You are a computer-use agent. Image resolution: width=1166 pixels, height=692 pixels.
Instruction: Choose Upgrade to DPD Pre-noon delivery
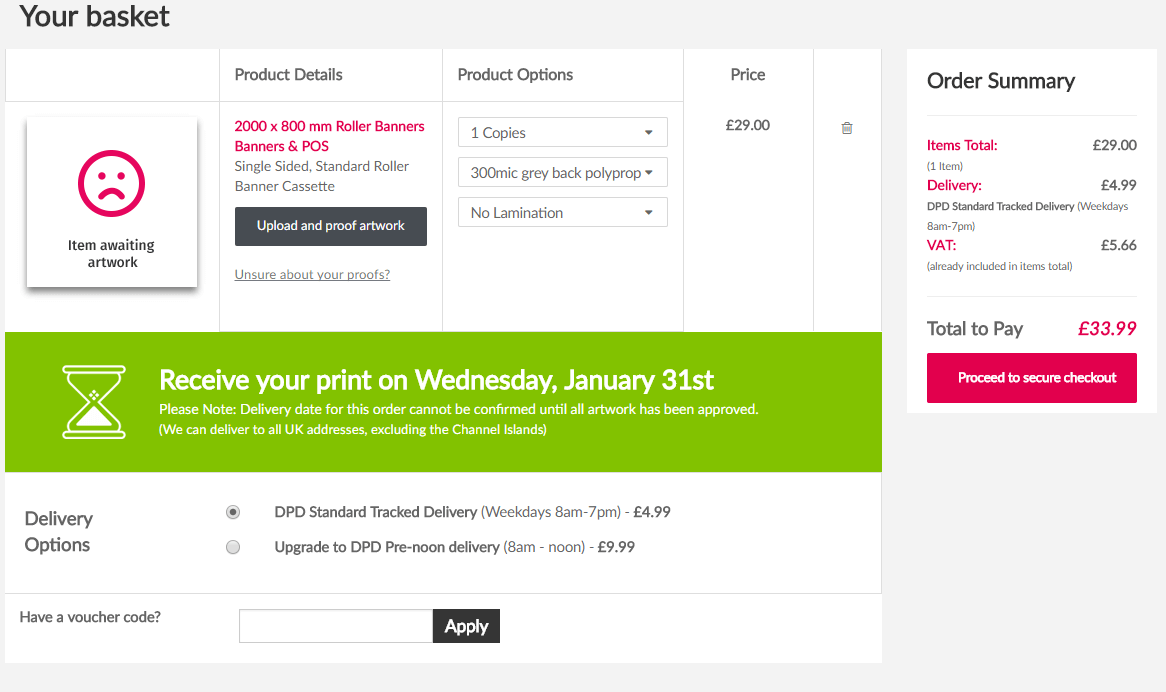point(233,547)
